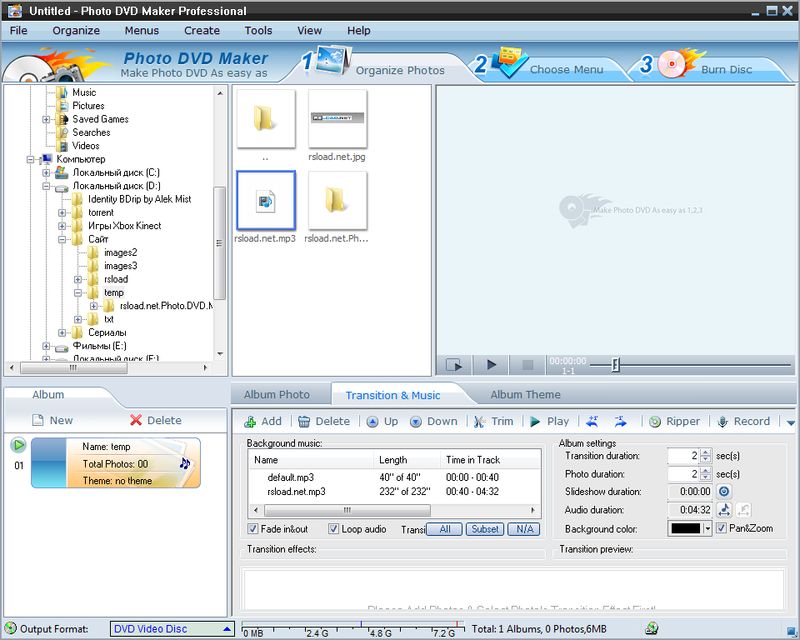Collapse temp folder node
Image resolution: width=800 pixels, height=640 pixels.
[78, 292]
